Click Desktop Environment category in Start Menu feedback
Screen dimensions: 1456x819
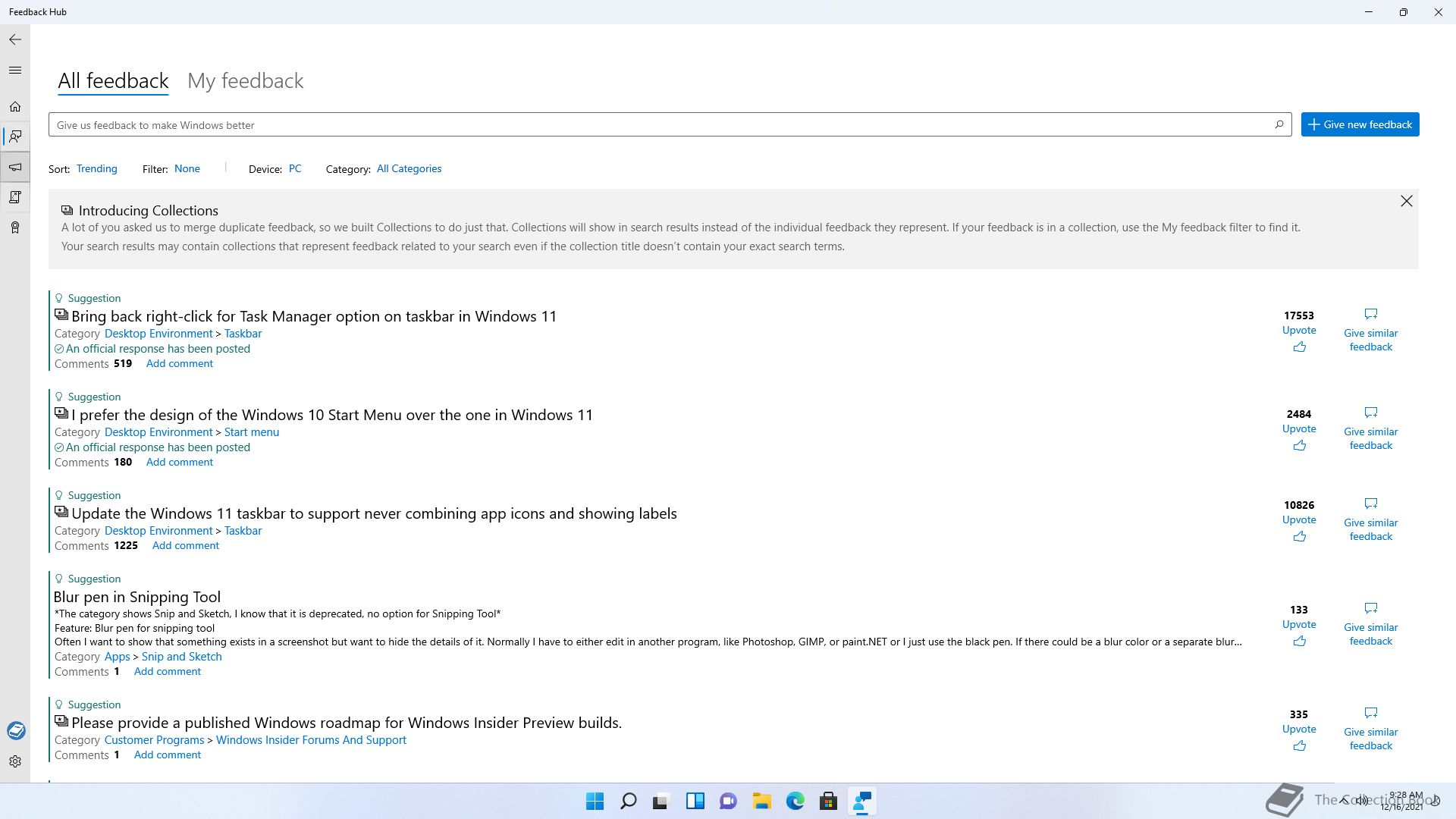158,432
